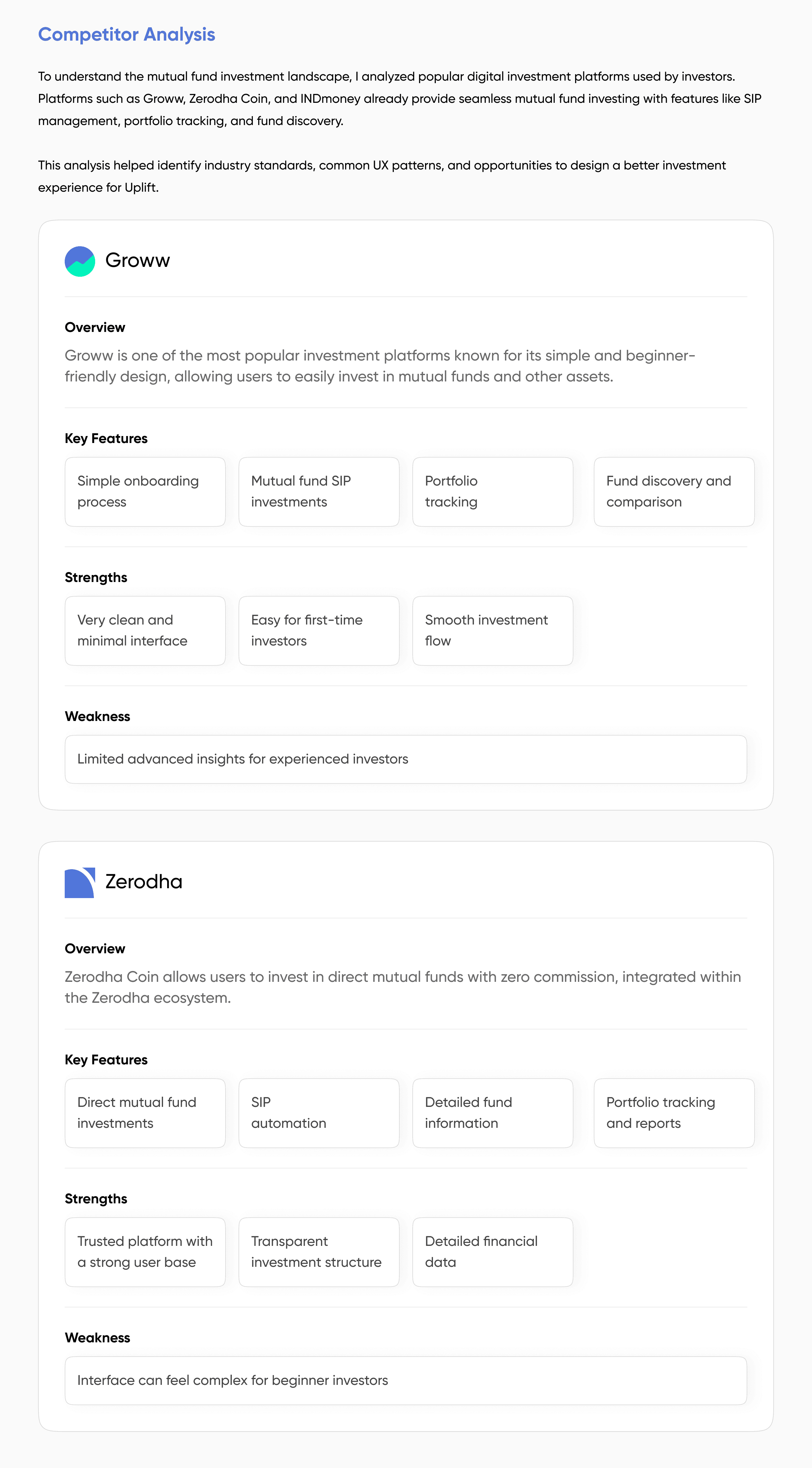812x1468 pixels.
Task: Click the Transparent investment structure card
Action: [x=319, y=1252]
